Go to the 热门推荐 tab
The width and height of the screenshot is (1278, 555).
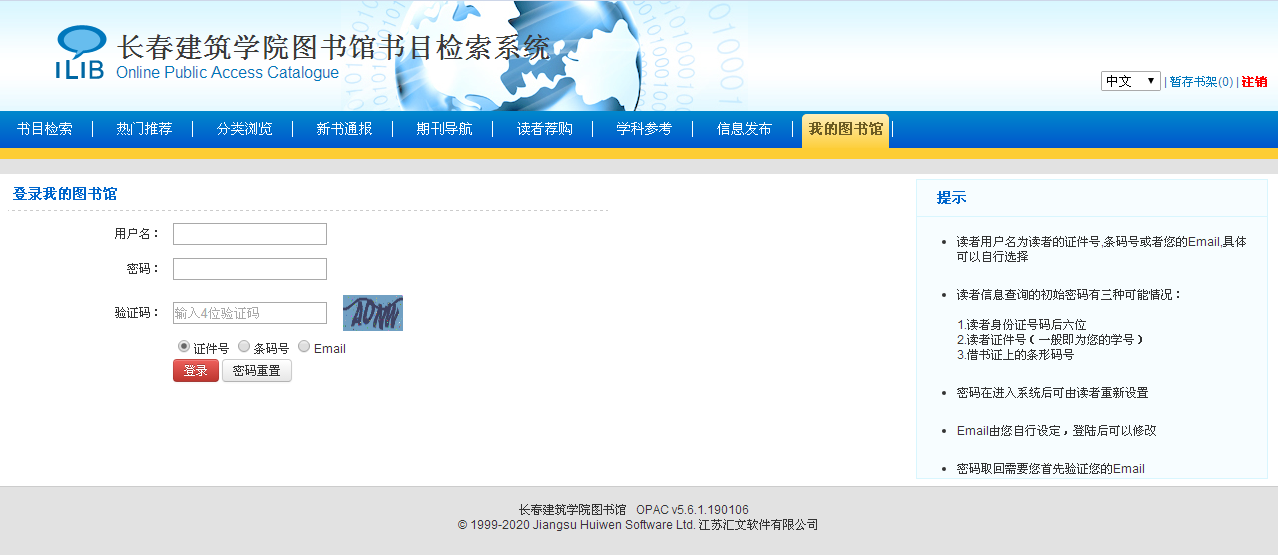click(144, 129)
